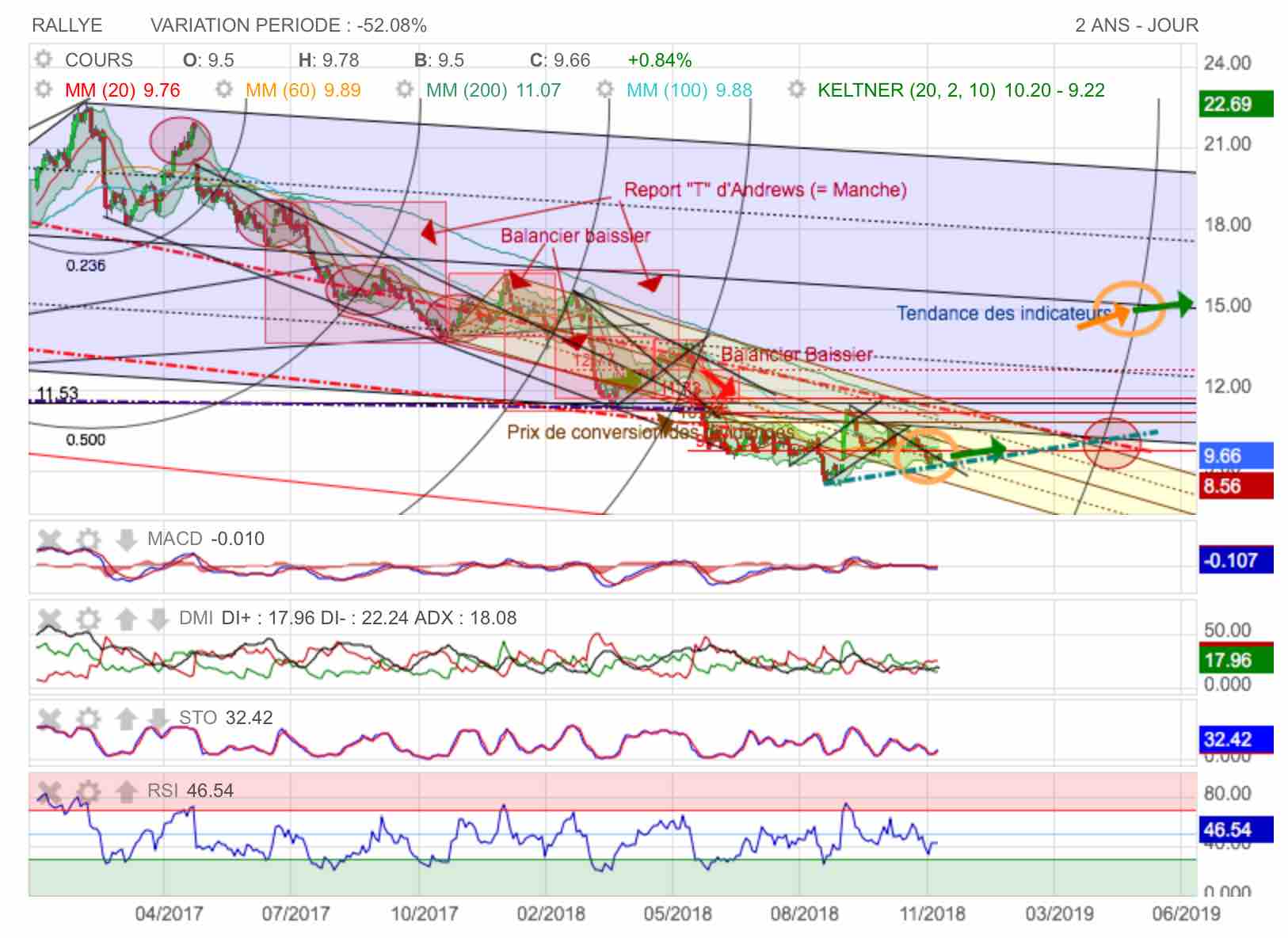Click the blue 9.66 current price tag

point(1236,456)
